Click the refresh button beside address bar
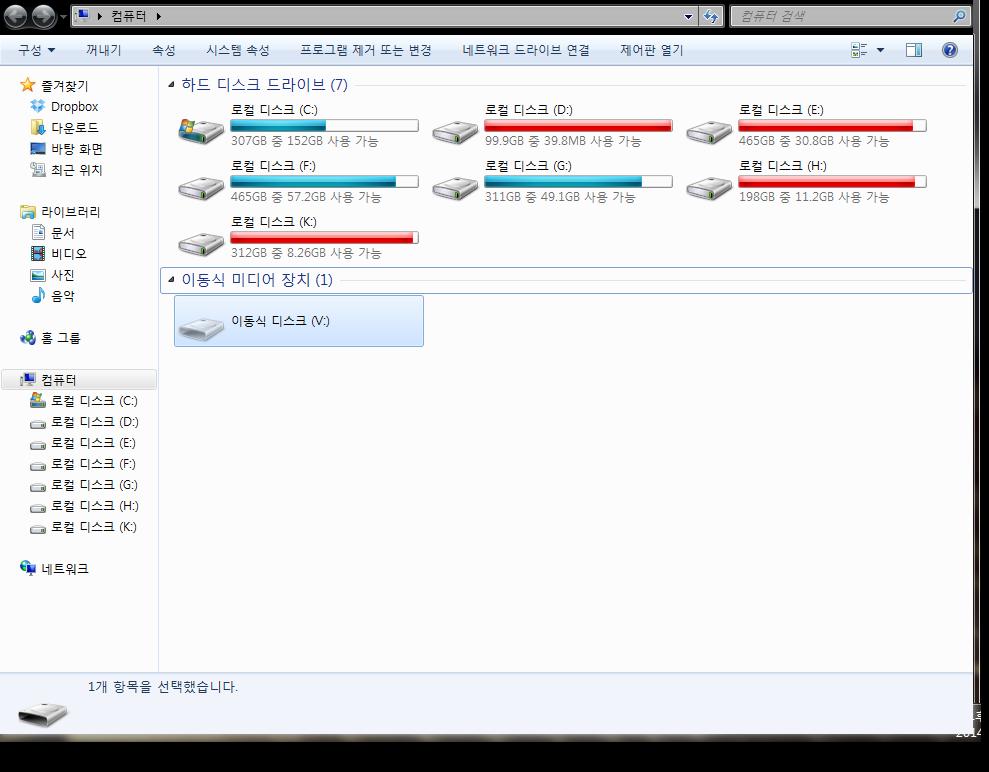 pyautogui.click(x=711, y=16)
